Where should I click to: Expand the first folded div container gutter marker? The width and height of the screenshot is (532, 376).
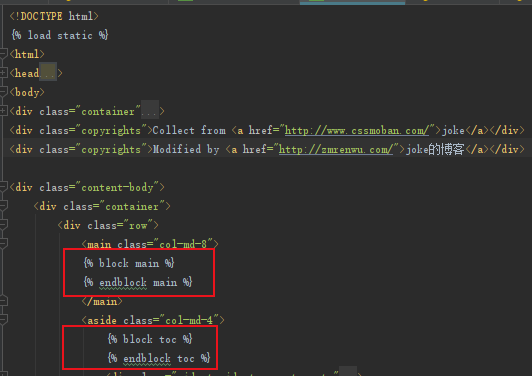[x=3, y=111]
